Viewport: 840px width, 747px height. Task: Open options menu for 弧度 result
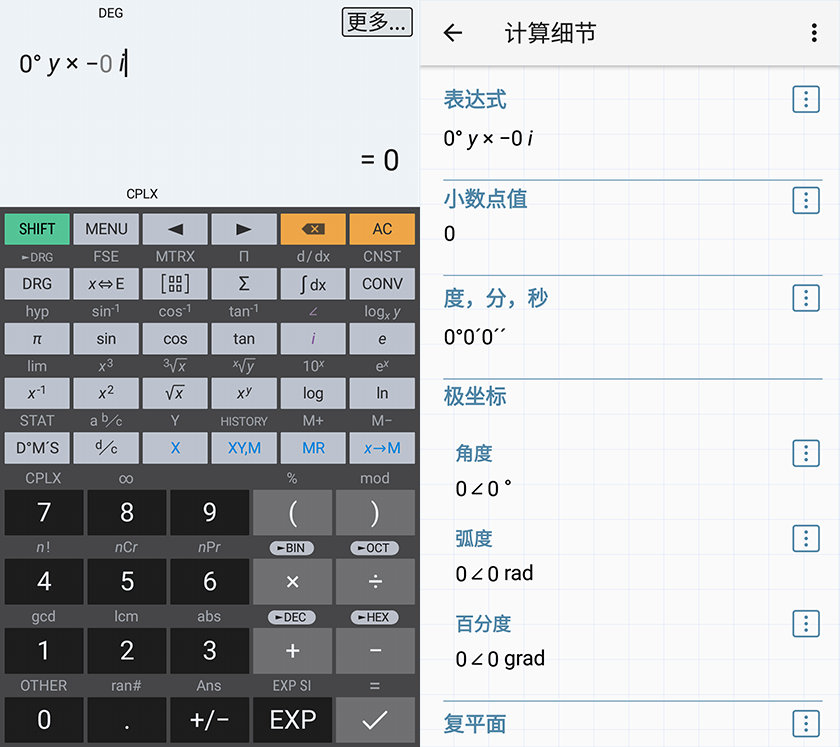(806, 539)
